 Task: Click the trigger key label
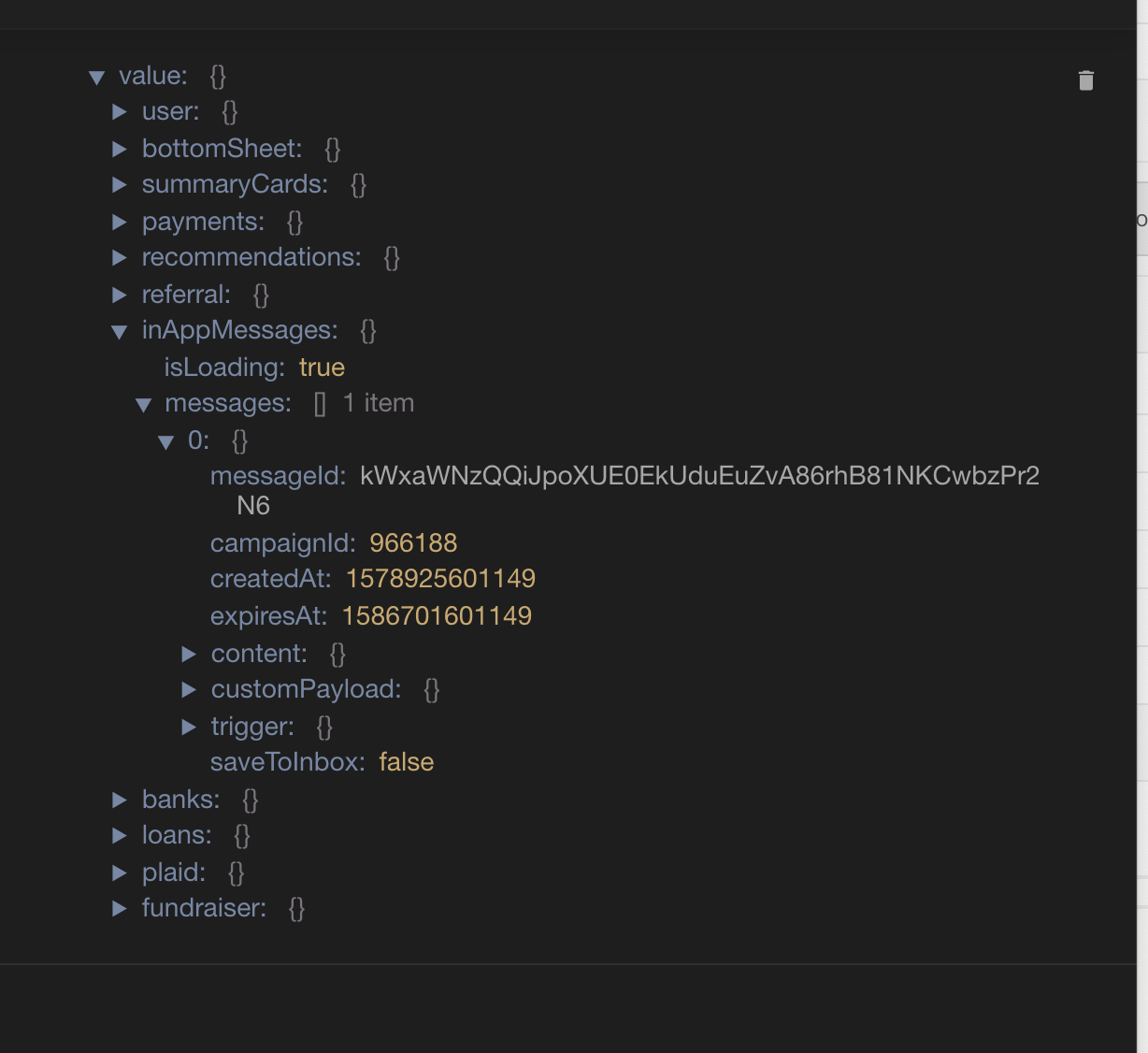click(x=252, y=727)
